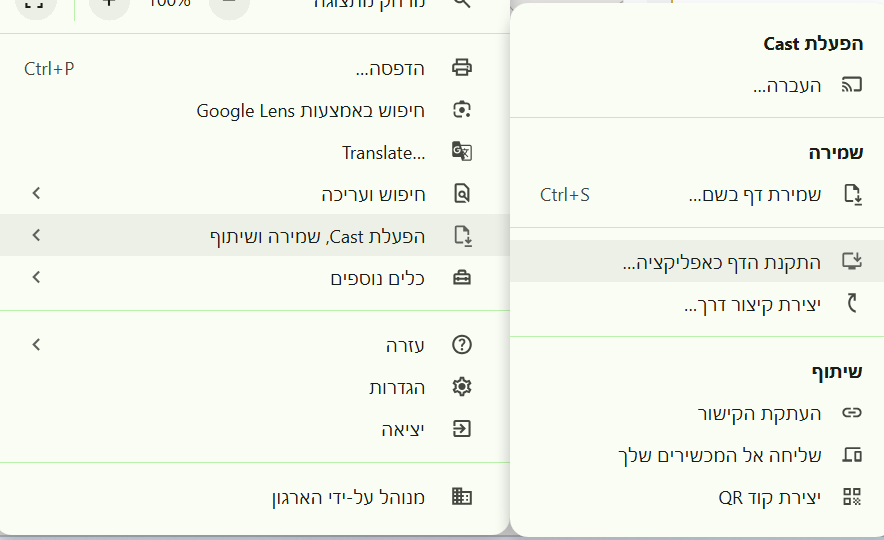884x540 pixels.
Task: Click the יציאה exit icon
Action: click(x=462, y=429)
